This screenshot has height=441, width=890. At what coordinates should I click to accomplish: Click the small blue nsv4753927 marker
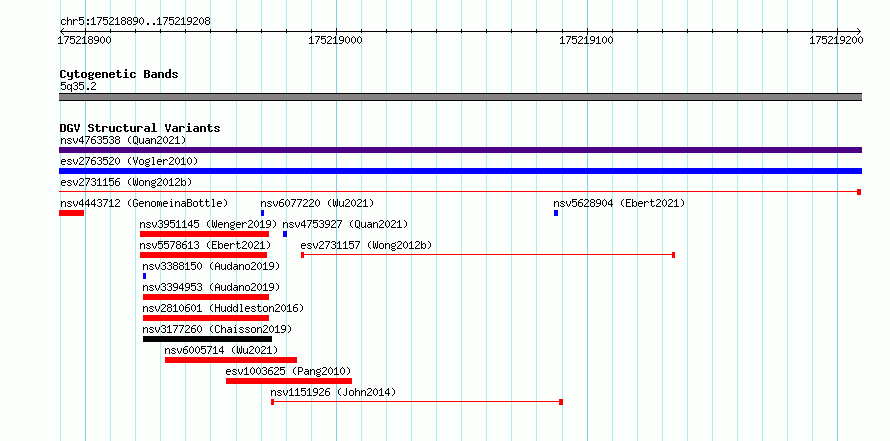(x=285, y=234)
